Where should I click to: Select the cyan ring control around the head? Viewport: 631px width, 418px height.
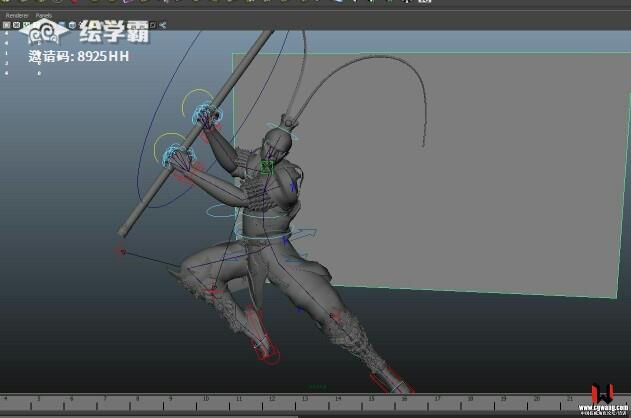282,131
